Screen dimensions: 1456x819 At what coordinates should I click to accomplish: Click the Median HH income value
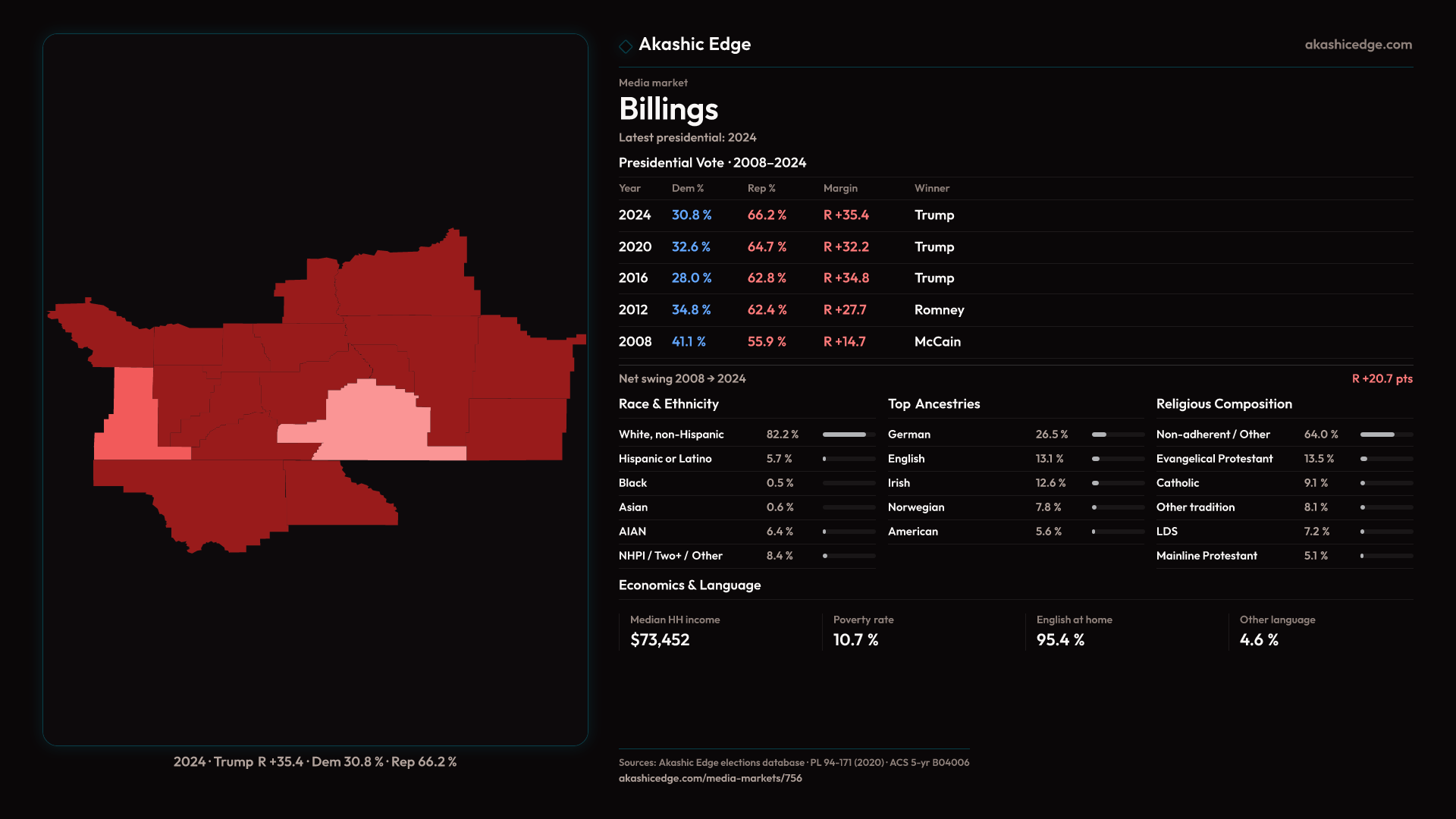660,640
